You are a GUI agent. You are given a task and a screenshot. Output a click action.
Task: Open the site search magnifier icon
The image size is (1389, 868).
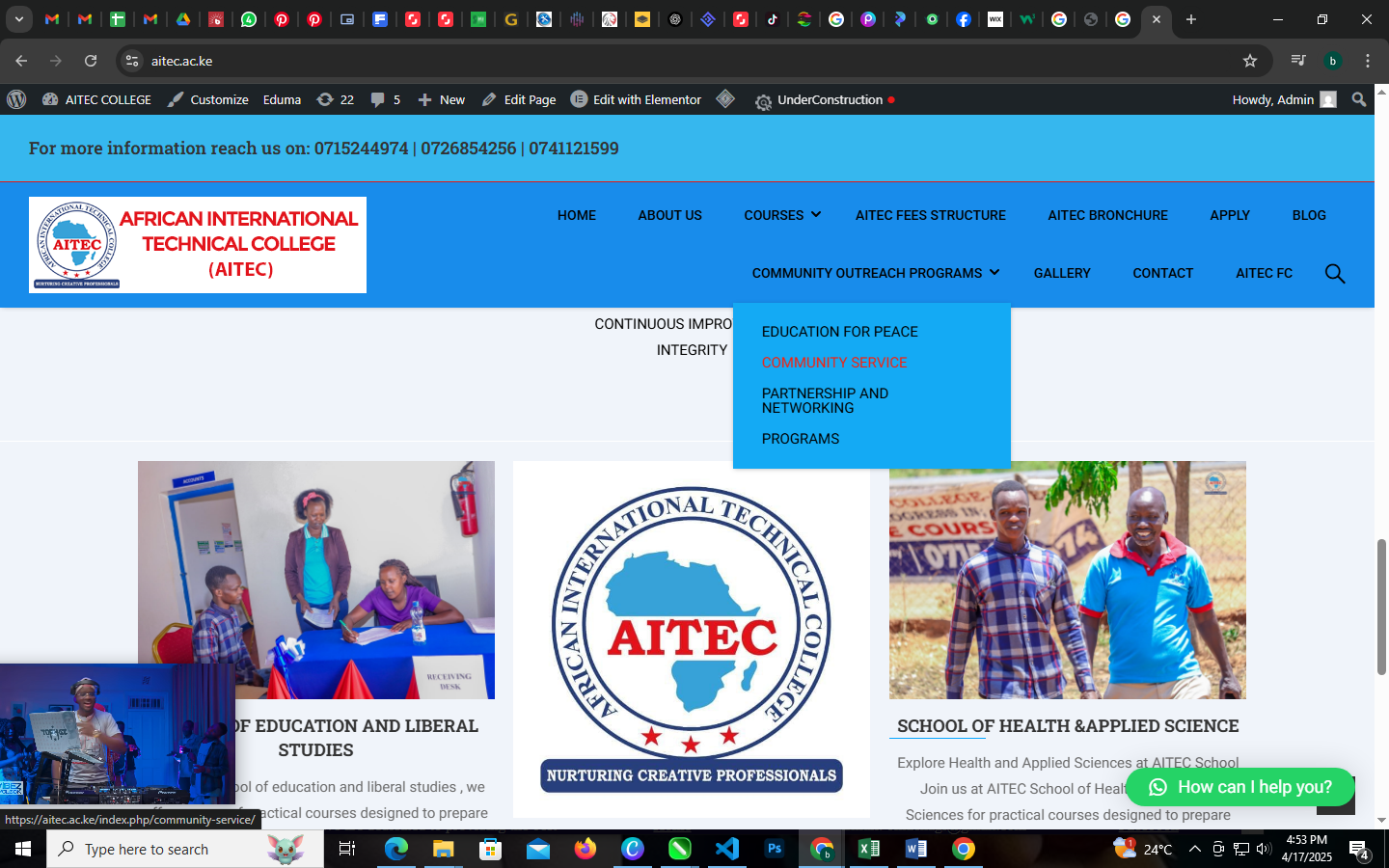click(1334, 274)
